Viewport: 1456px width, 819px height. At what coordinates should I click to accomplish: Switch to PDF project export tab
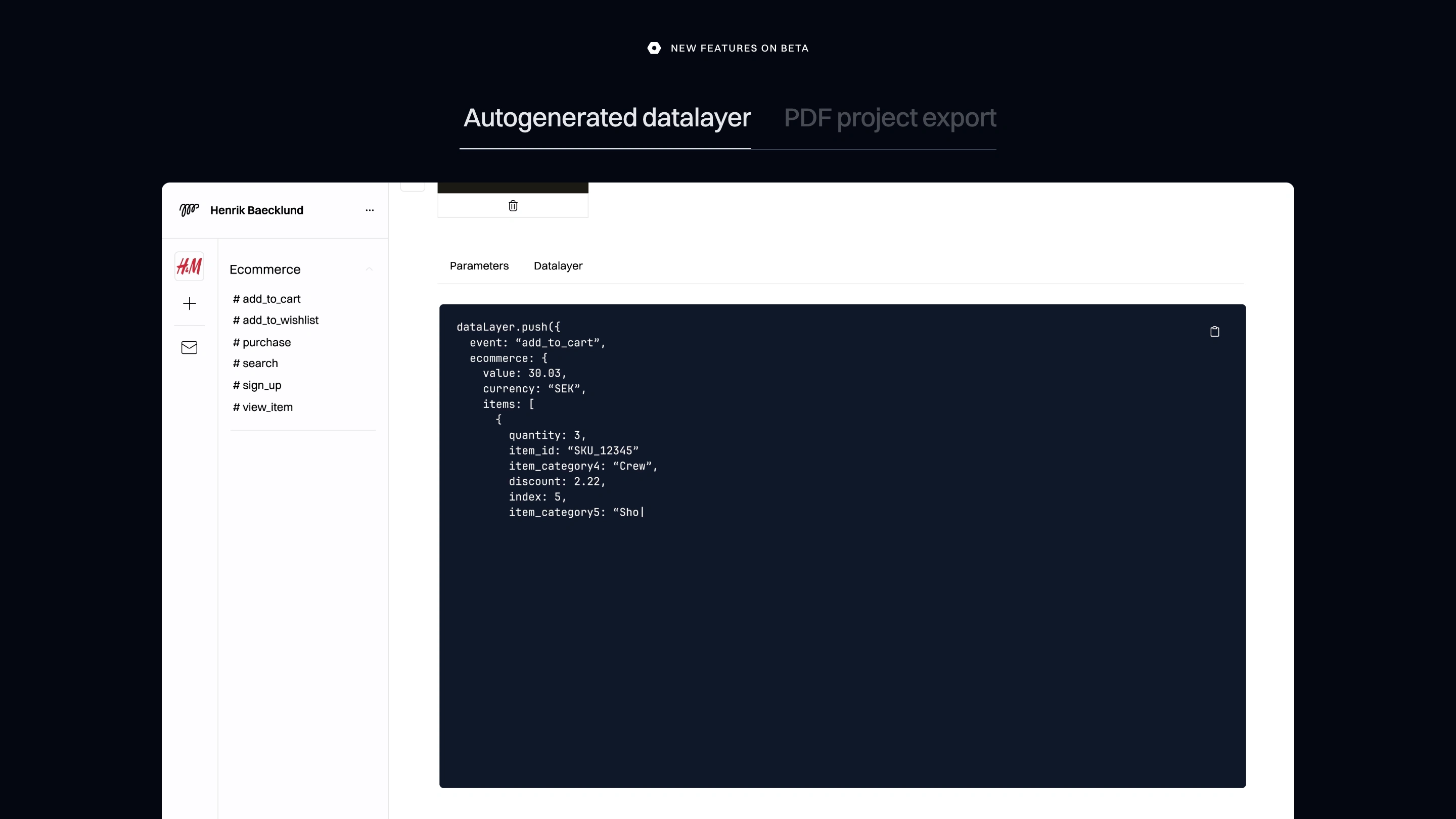click(890, 118)
